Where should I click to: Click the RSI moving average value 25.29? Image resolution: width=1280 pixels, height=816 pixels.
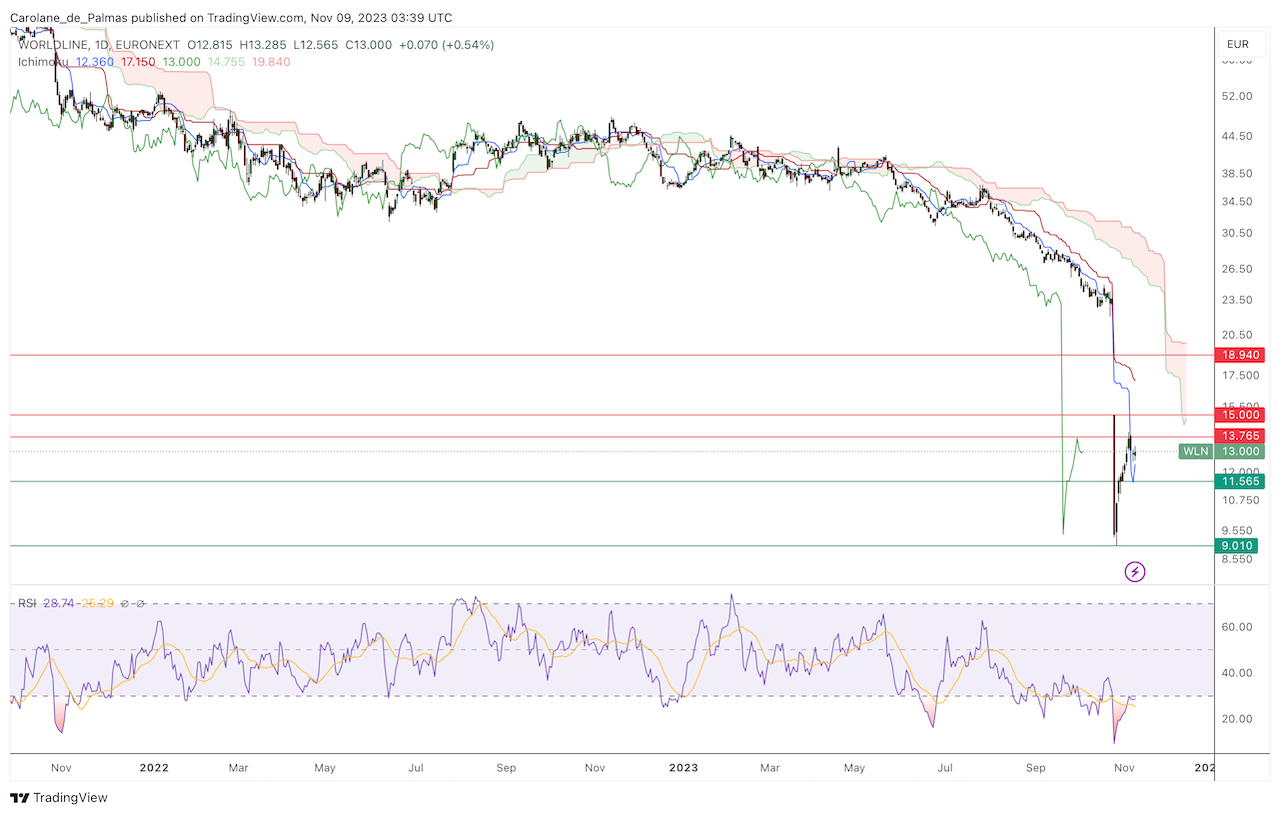pyautogui.click(x=98, y=603)
